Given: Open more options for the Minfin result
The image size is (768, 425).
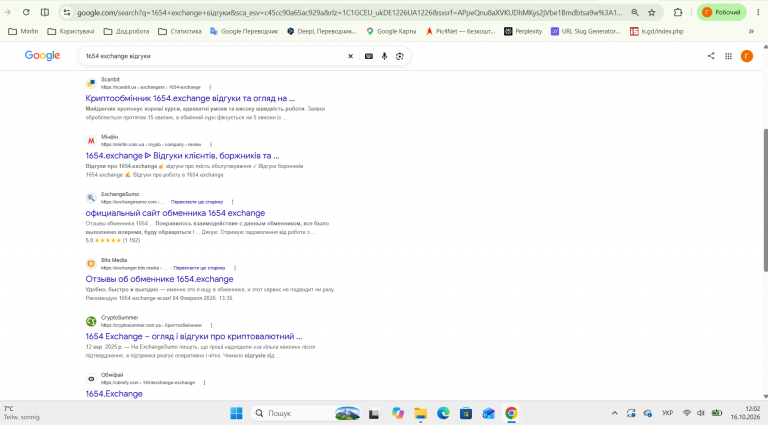Looking at the screenshot, I should (211, 144).
